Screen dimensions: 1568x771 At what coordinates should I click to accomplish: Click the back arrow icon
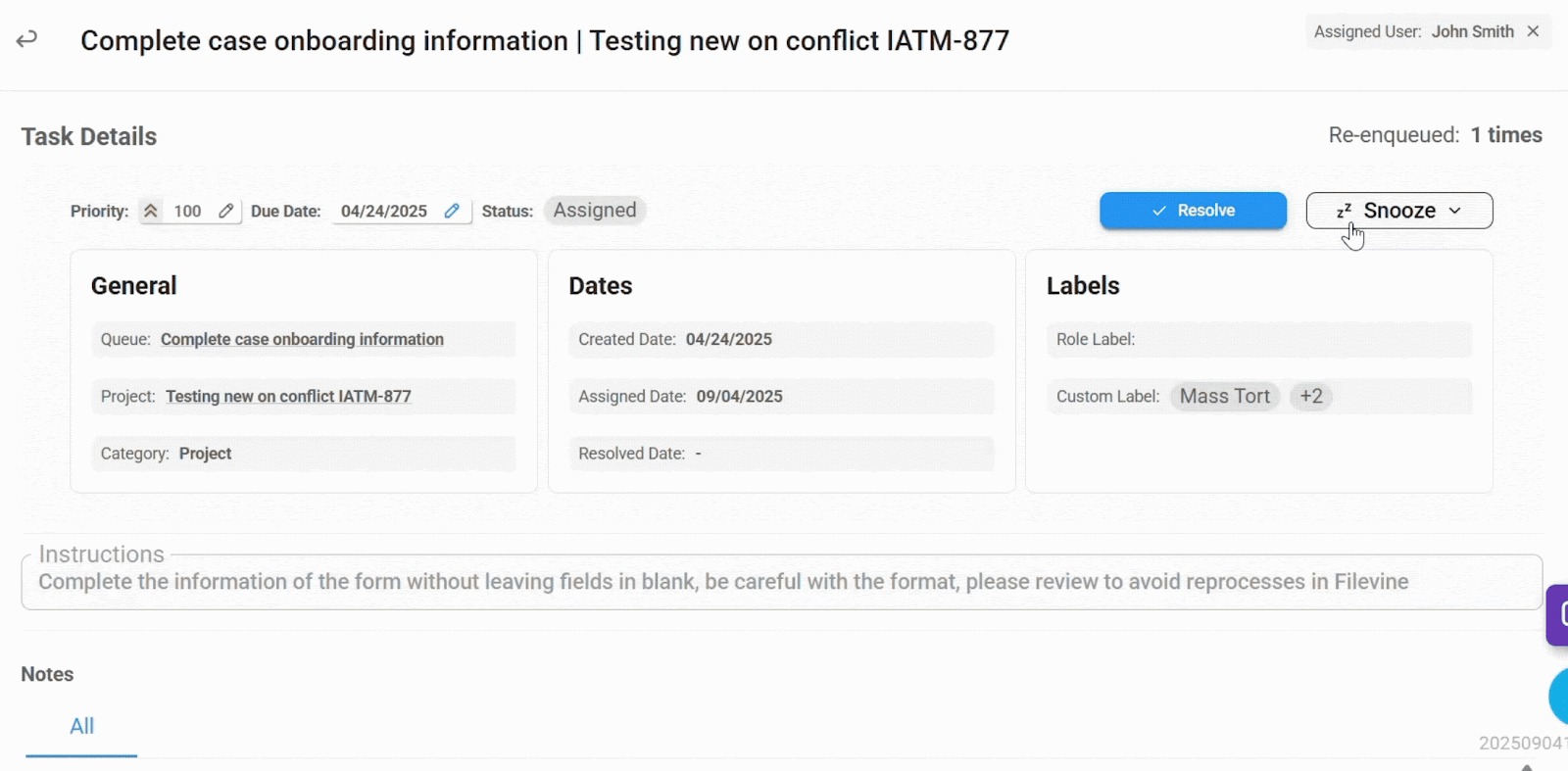click(26, 39)
